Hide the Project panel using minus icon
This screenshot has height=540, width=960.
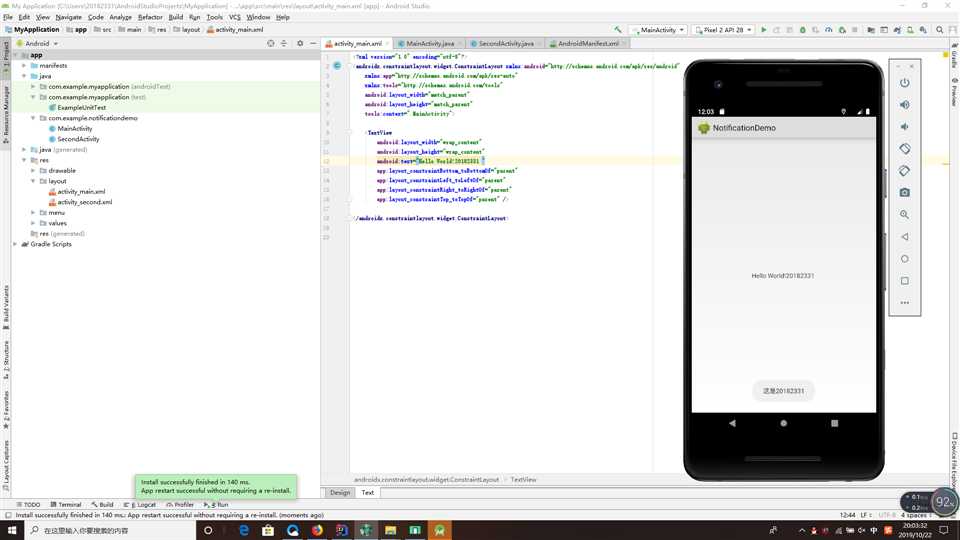point(313,43)
